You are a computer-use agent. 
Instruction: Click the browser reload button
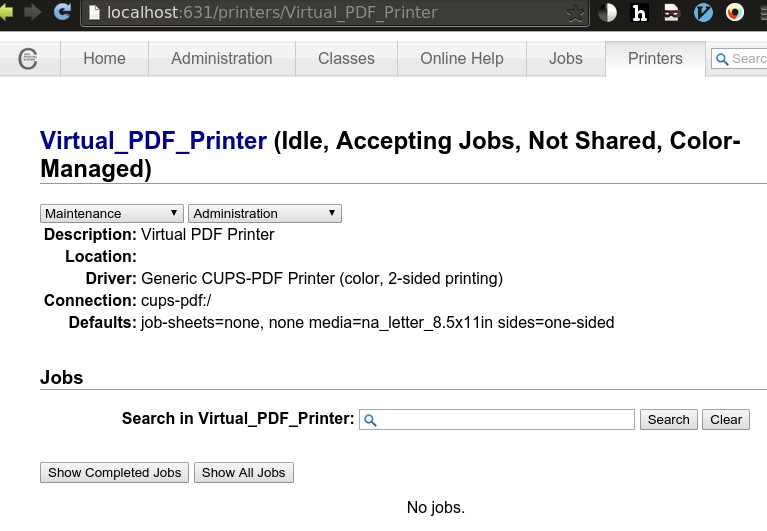pyautogui.click(x=62, y=13)
